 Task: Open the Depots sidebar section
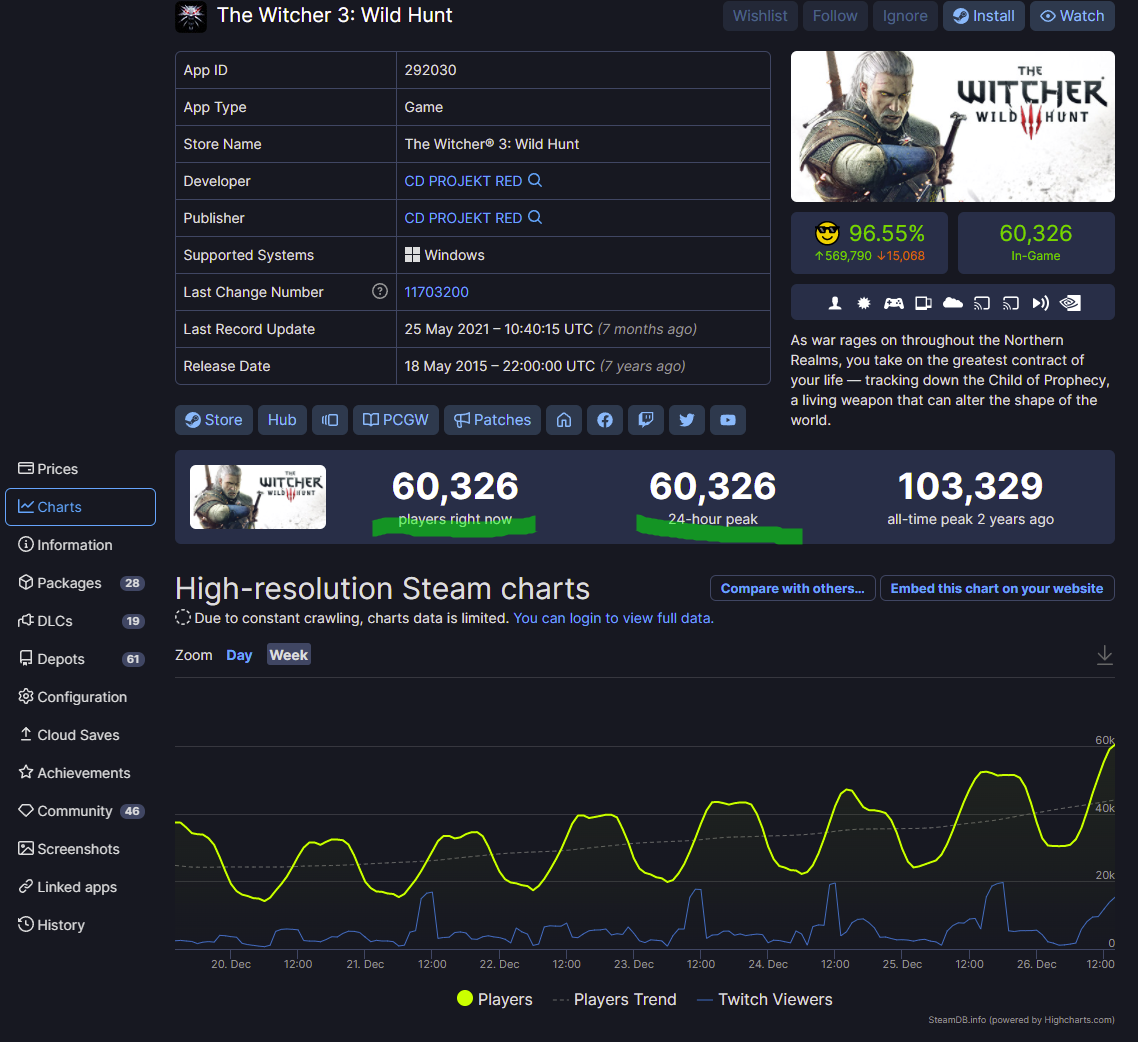pos(81,659)
